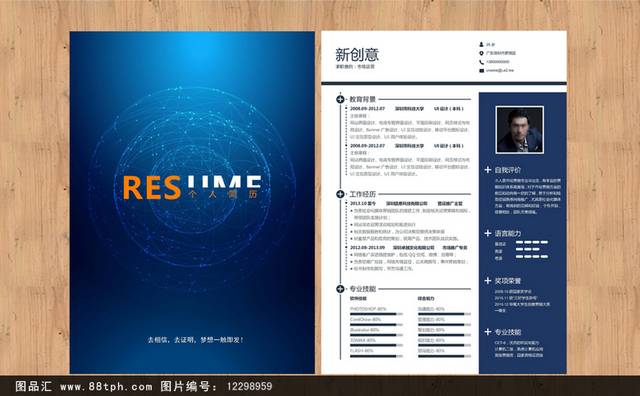Click the image number 12298959

click(x=249, y=386)
